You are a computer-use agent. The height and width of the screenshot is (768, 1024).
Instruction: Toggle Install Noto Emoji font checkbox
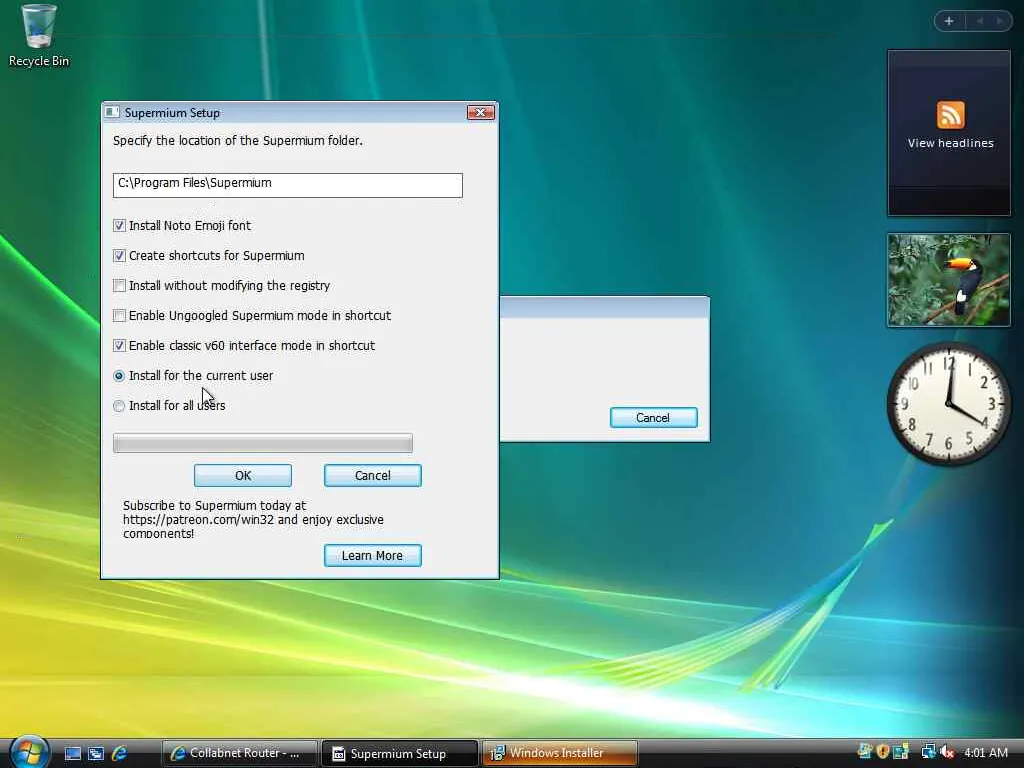coord(119,225)
